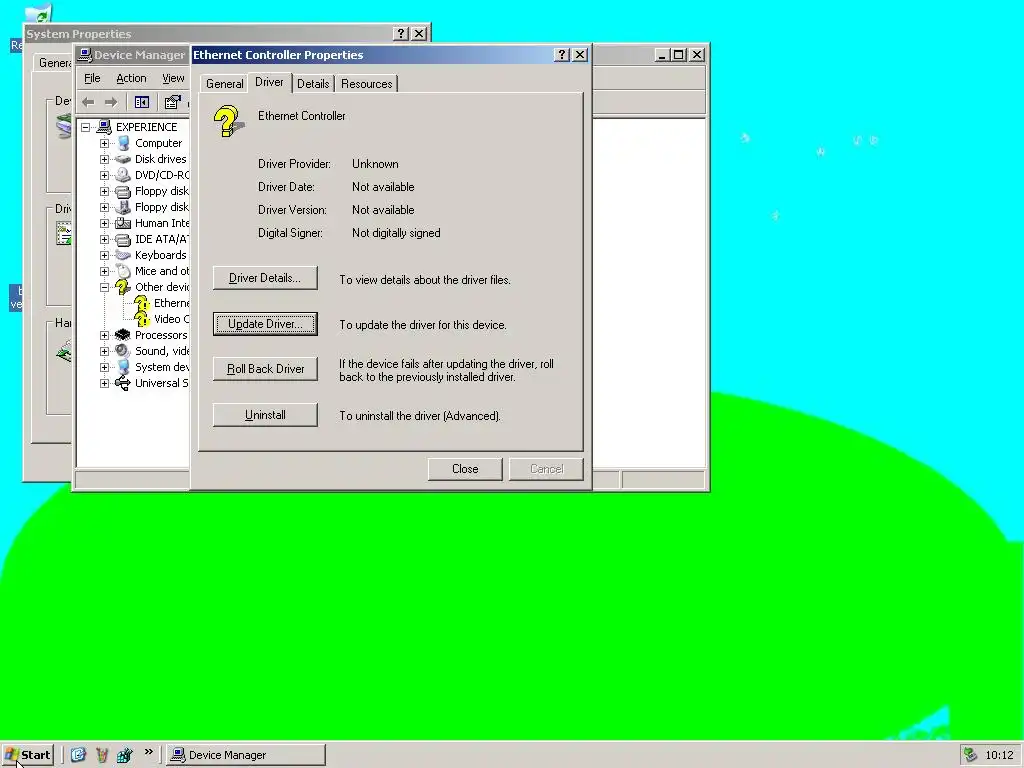Click the taskbar clock showing 10:12

coord(999,756)
